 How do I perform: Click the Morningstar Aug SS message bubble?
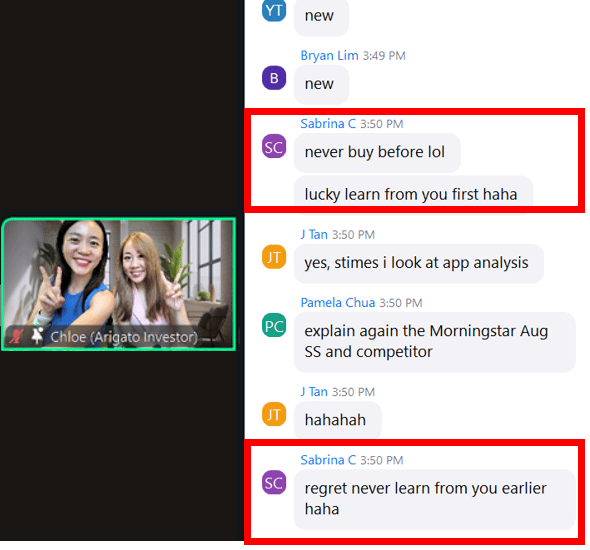[x=435, y=342]
